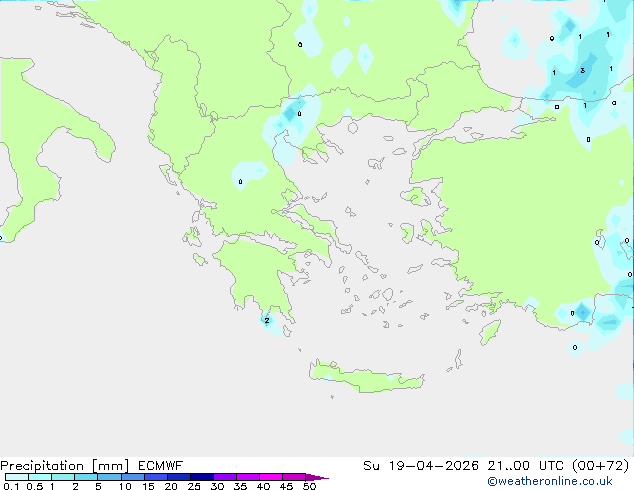Screen dimensions: 634x490
Task: Click the '2' value label on southern Peloponnese
Action: coord(266,321)
